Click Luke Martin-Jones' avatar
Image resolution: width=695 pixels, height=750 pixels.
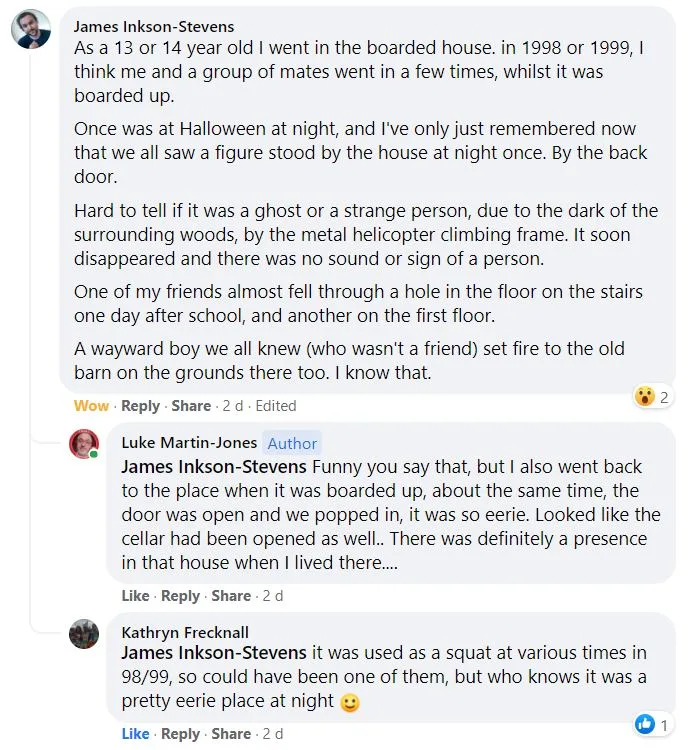point(84,444)
